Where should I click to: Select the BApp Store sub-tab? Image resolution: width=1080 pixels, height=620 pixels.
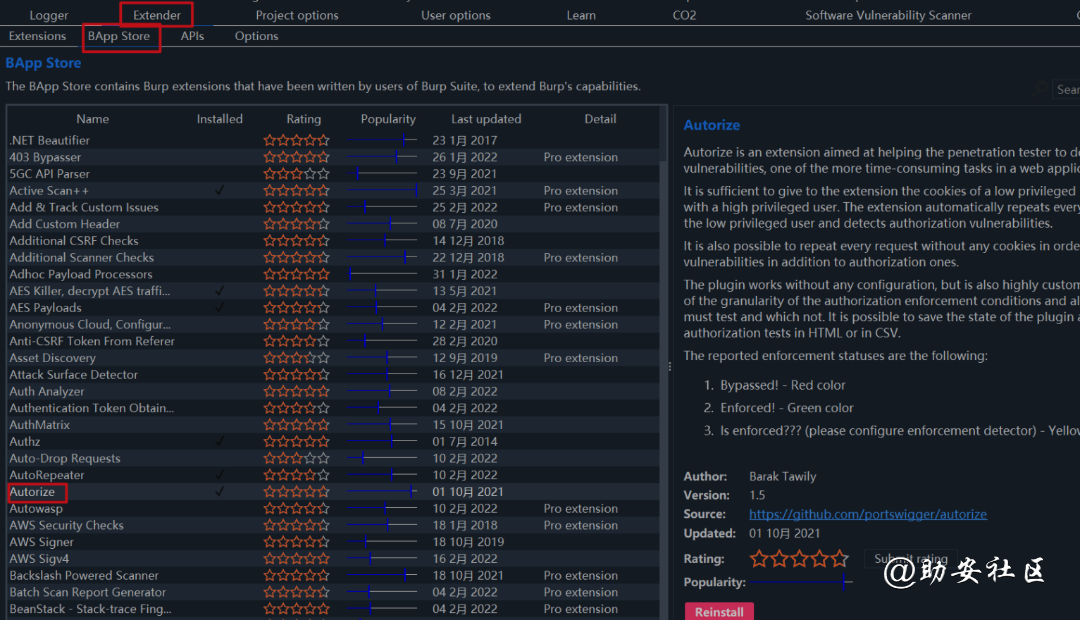coord(118,36)
